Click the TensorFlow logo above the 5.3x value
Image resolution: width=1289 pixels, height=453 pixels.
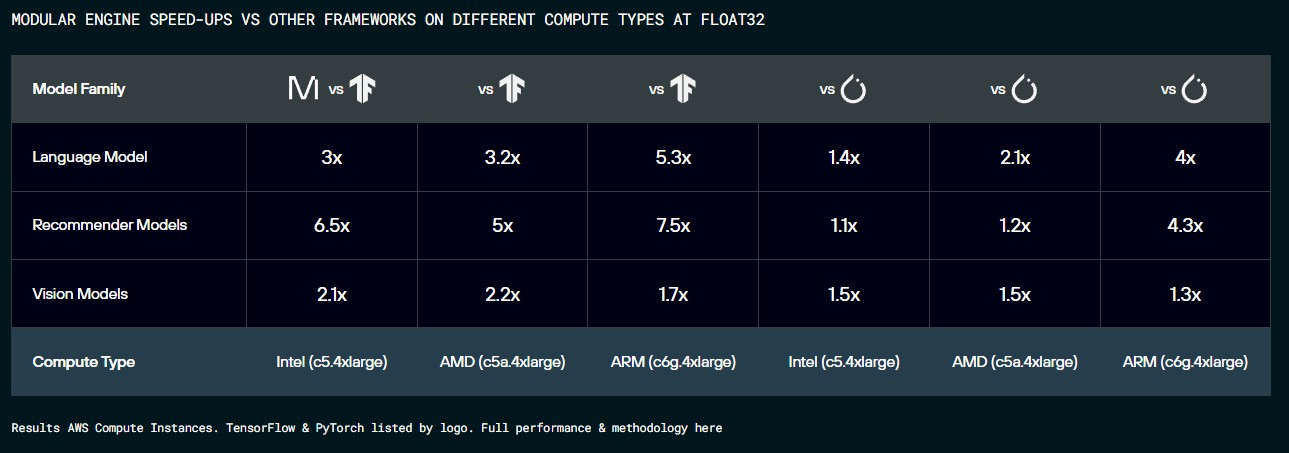click(x=683, y=89)
